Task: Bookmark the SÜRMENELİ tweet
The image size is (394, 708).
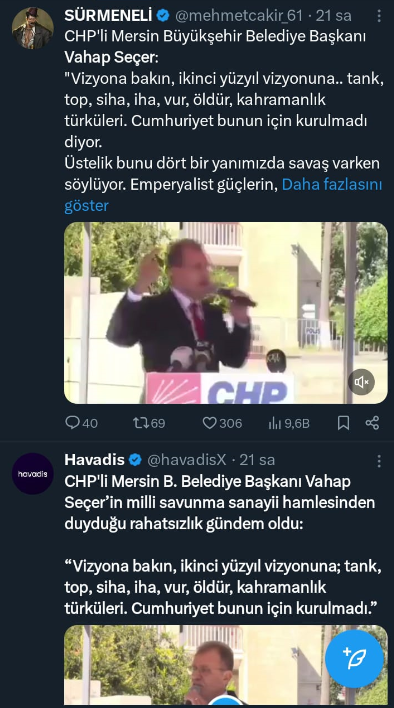Action: tap(343, 423)
